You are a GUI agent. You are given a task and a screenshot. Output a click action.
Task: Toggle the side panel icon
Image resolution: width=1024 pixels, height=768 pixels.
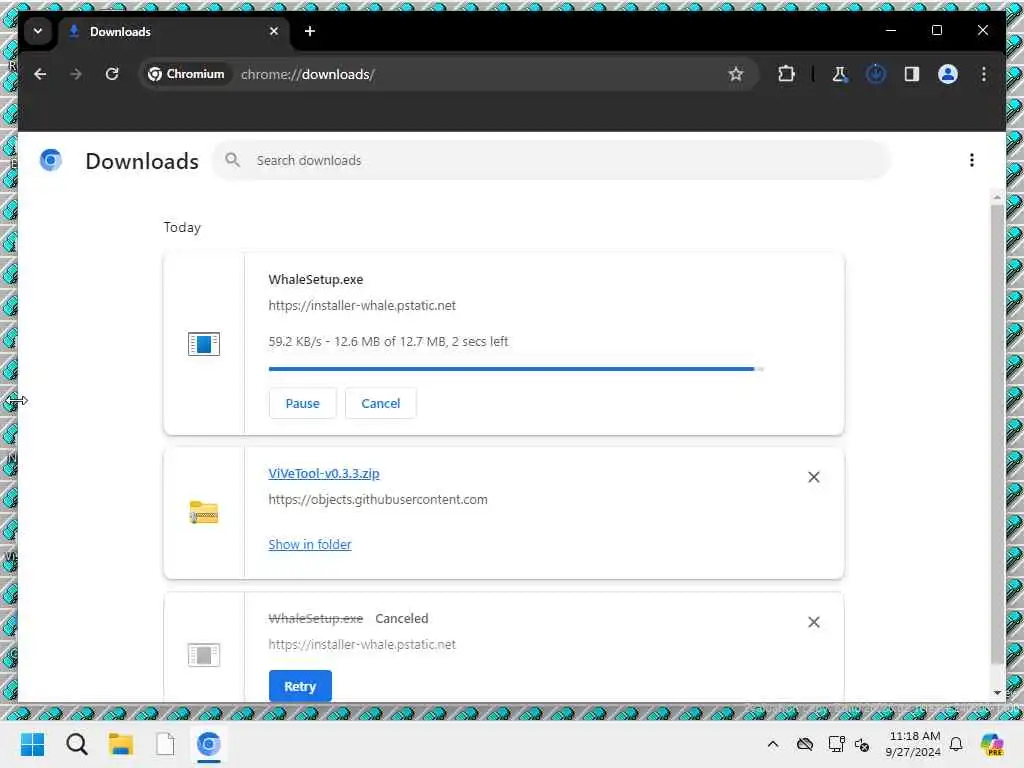click(x=912, y=74)
